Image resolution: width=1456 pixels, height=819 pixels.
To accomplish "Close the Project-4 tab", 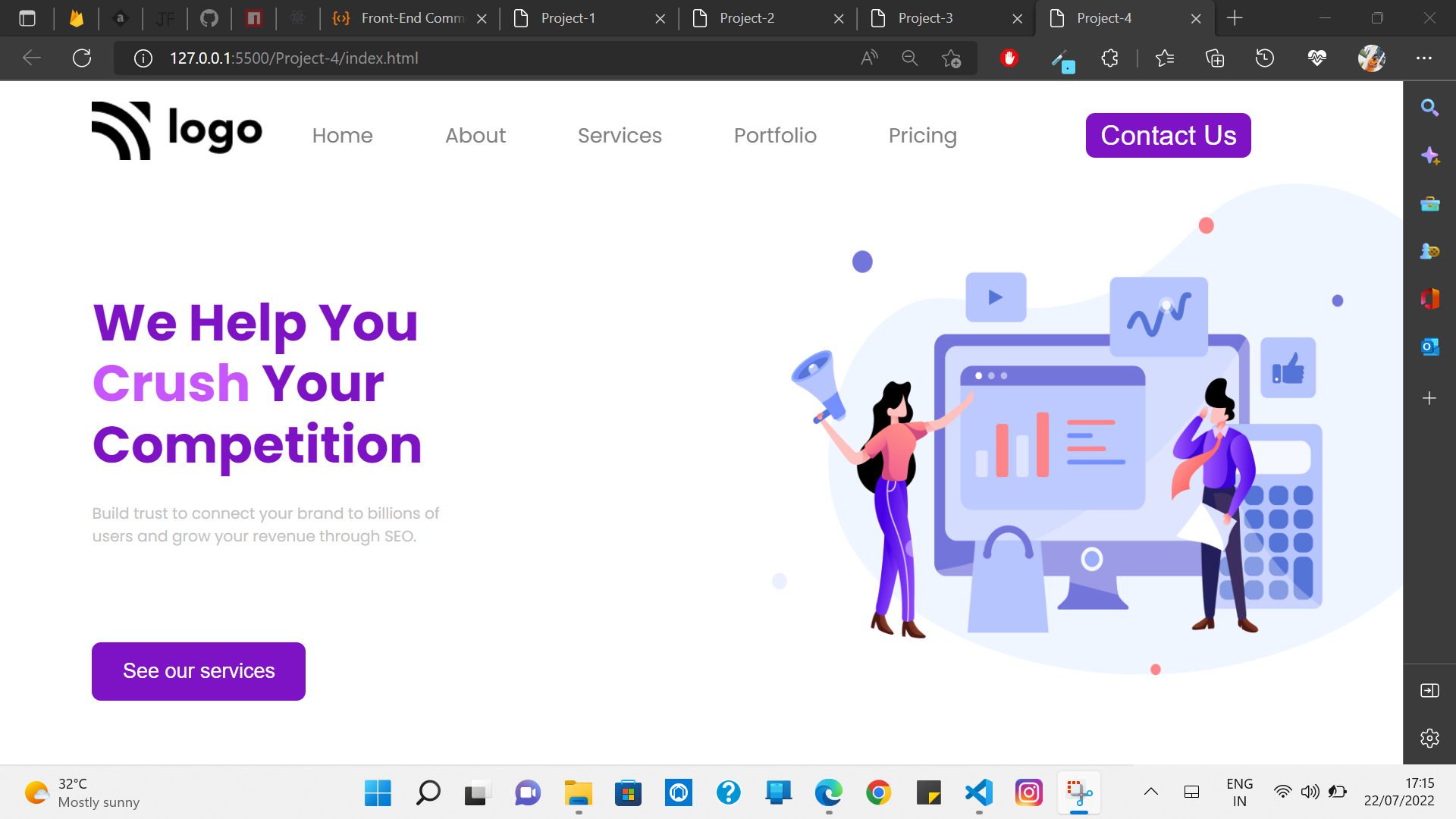I will [x=1196, y=19].
